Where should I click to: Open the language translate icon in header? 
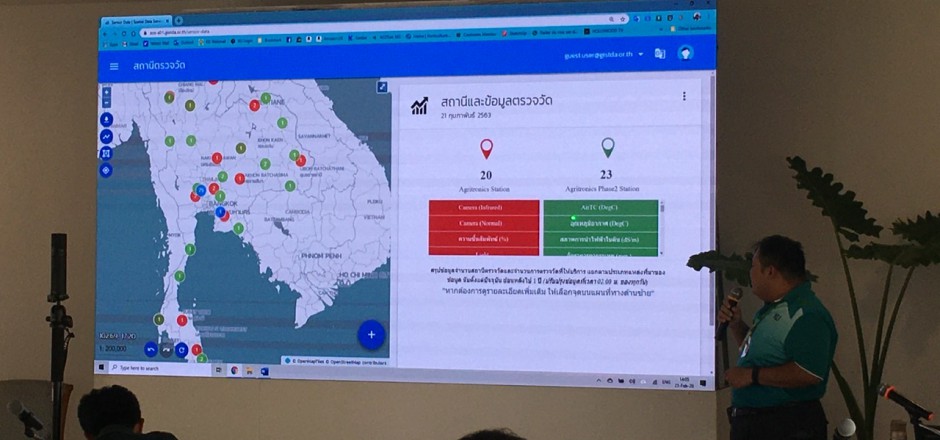tap(660, 54)
